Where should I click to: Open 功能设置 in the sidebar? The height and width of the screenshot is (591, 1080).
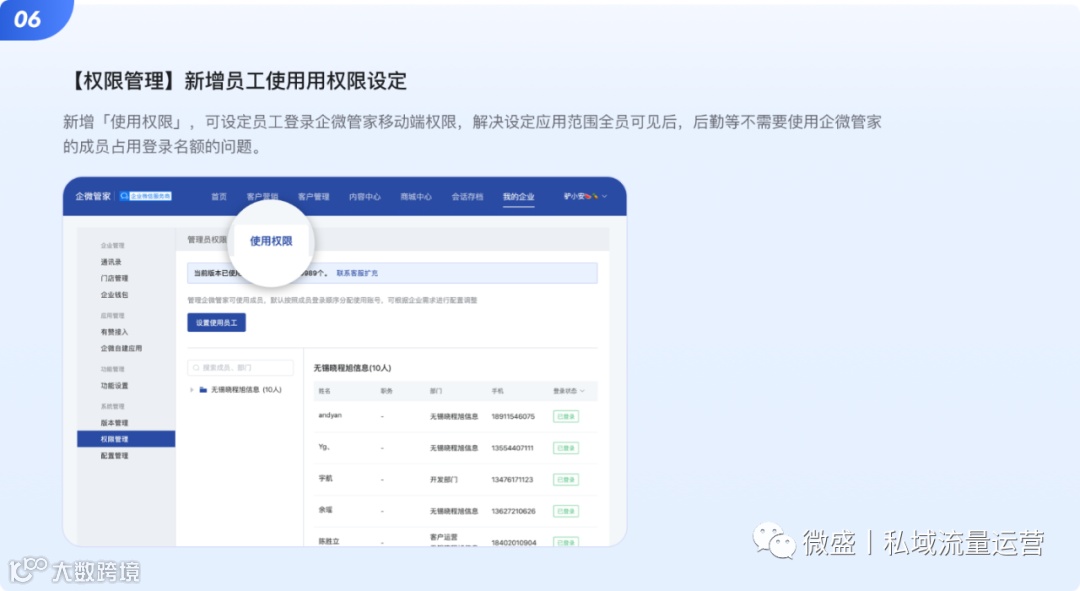[114, 386]
